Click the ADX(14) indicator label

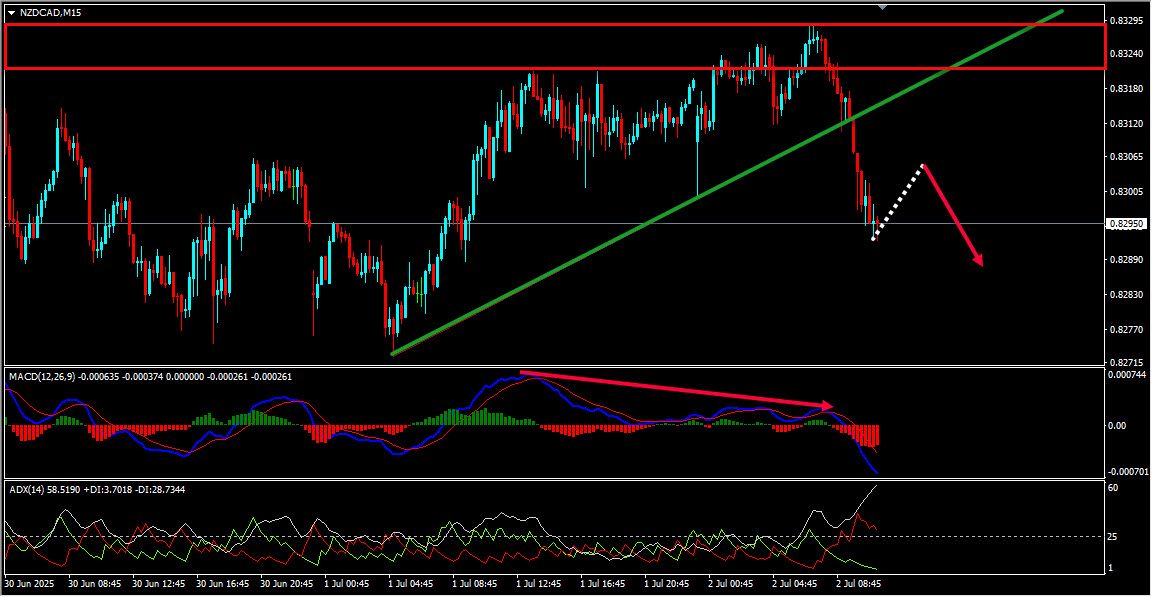pyautogui.click(x=28, y=489)
